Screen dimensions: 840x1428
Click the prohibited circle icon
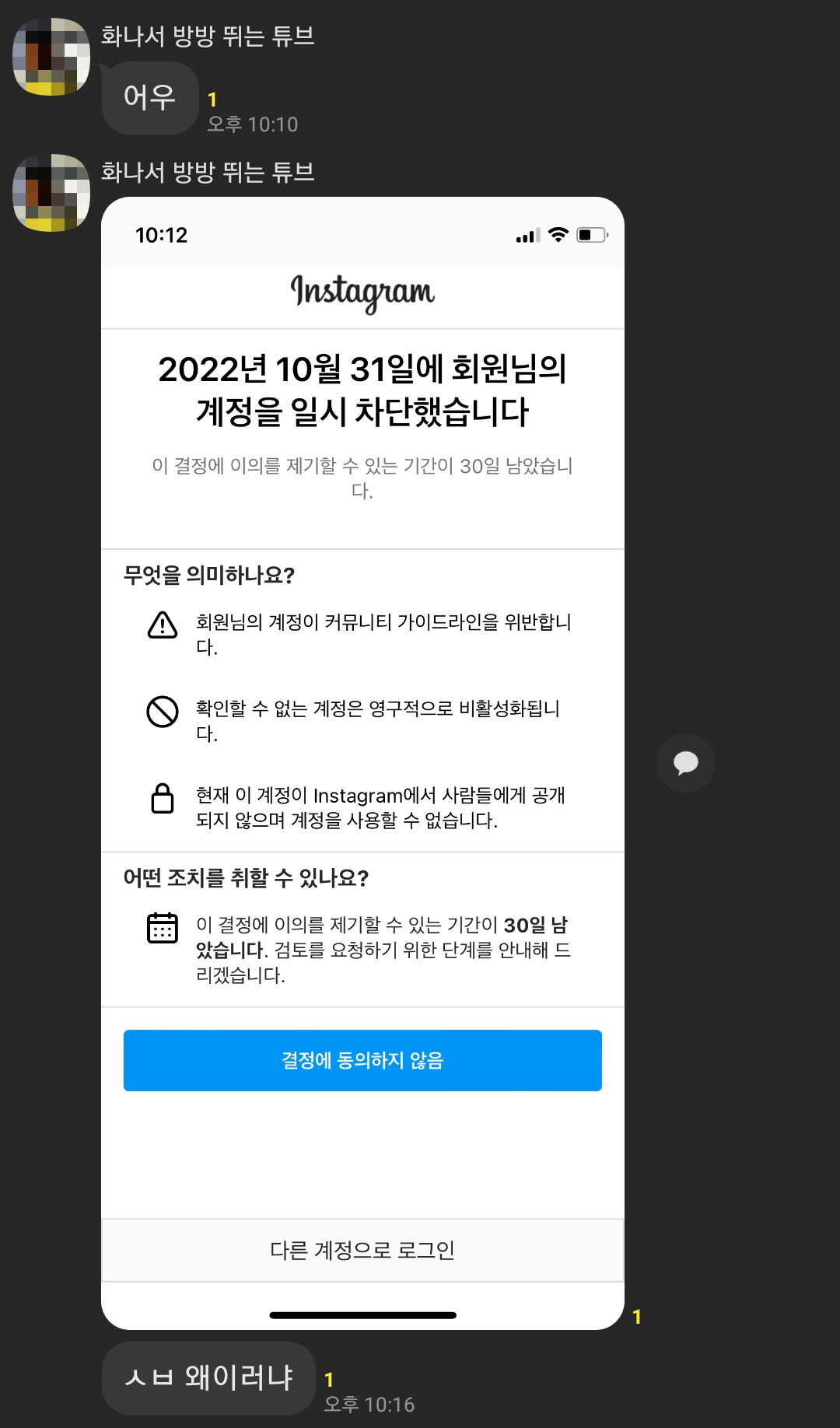point(163,711)
